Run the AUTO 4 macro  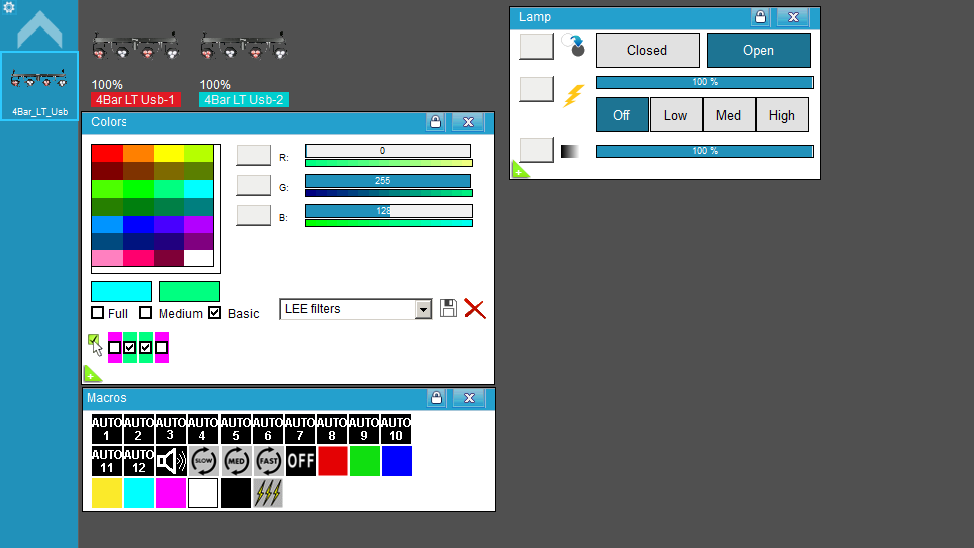203,429
